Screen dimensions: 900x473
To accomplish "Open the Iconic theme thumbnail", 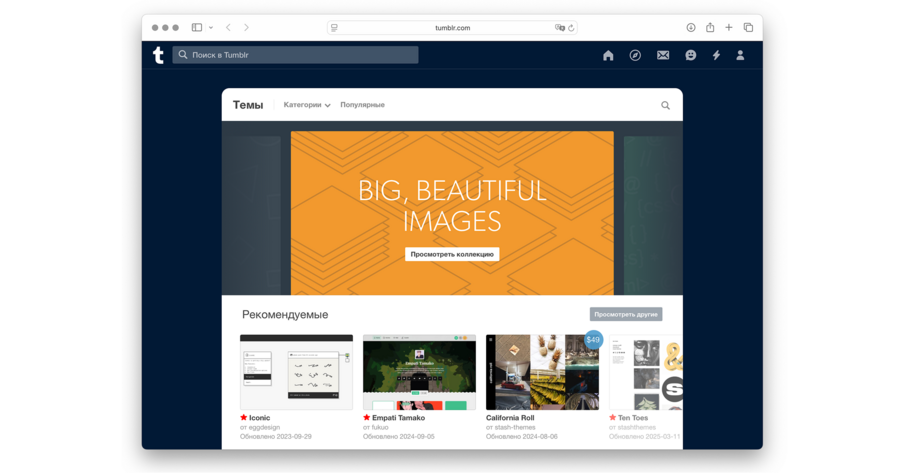I will click(296, 372).
